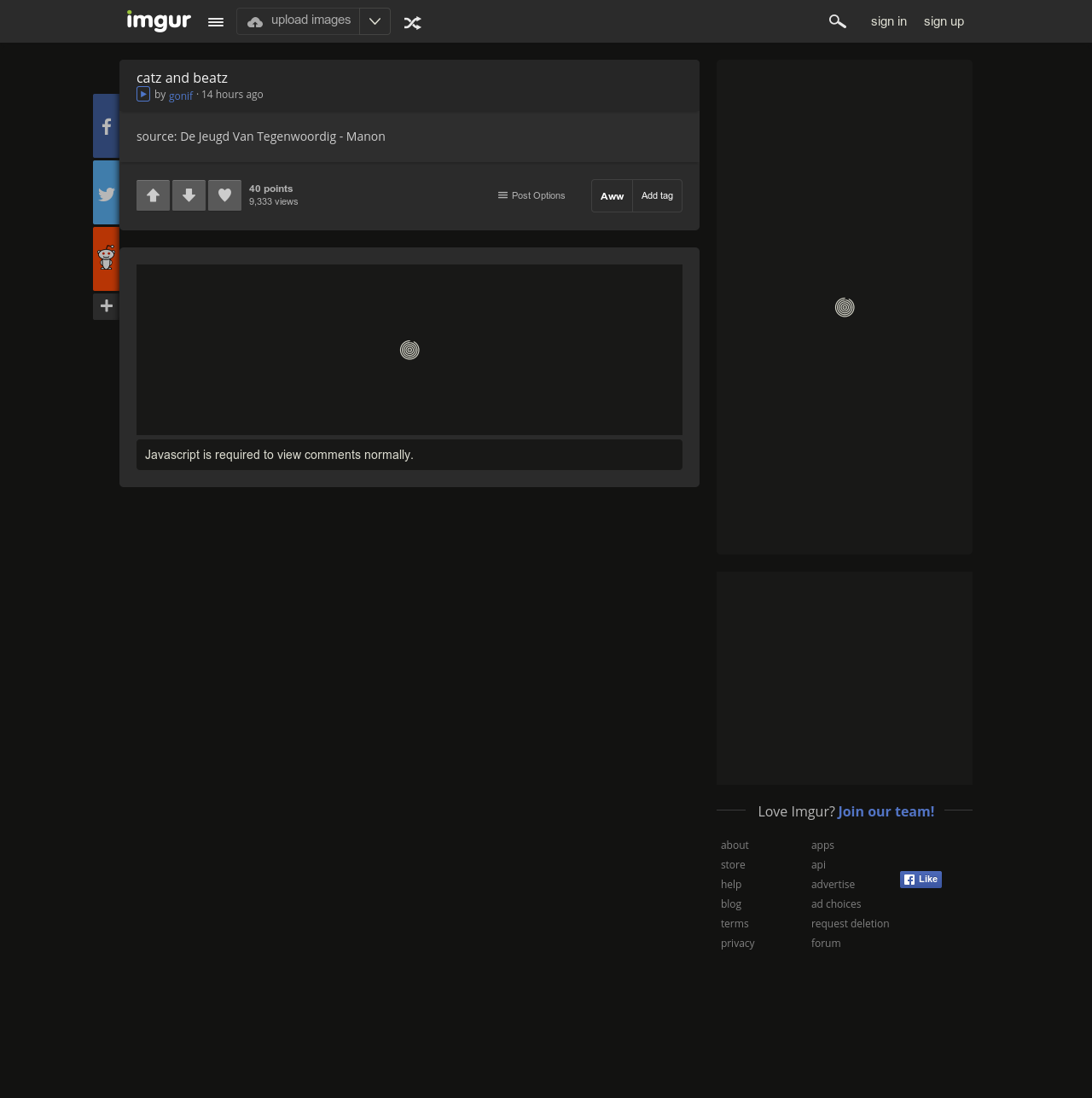Show more sharing options with the plus icon
Image resolution: width=1092 pixels, height=1098 pixels.
click(x=106, y=306)
